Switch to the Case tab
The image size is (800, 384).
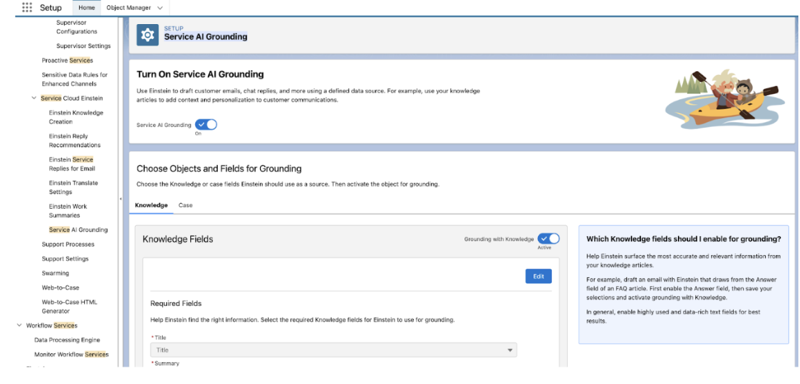[x=185, y=205]
